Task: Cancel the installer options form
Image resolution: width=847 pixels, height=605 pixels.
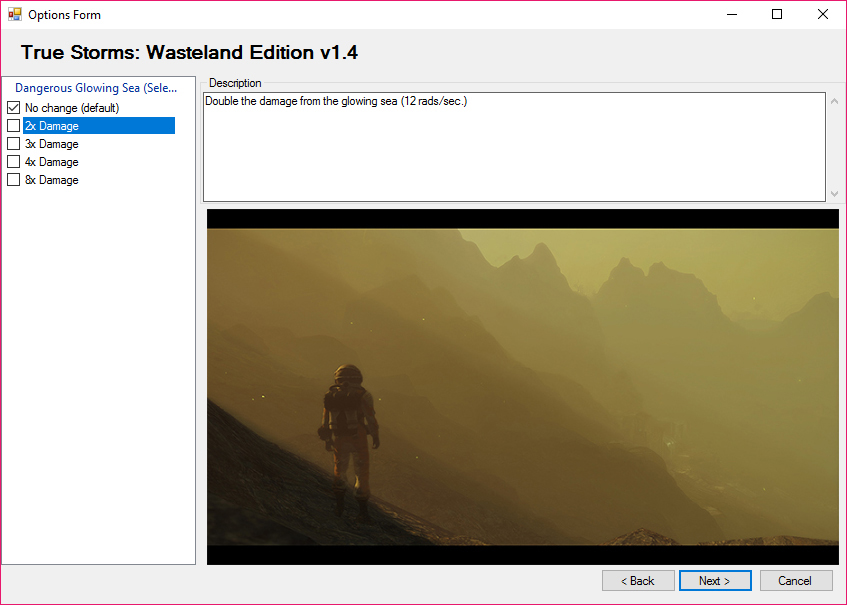Action: tap(796, 581)
